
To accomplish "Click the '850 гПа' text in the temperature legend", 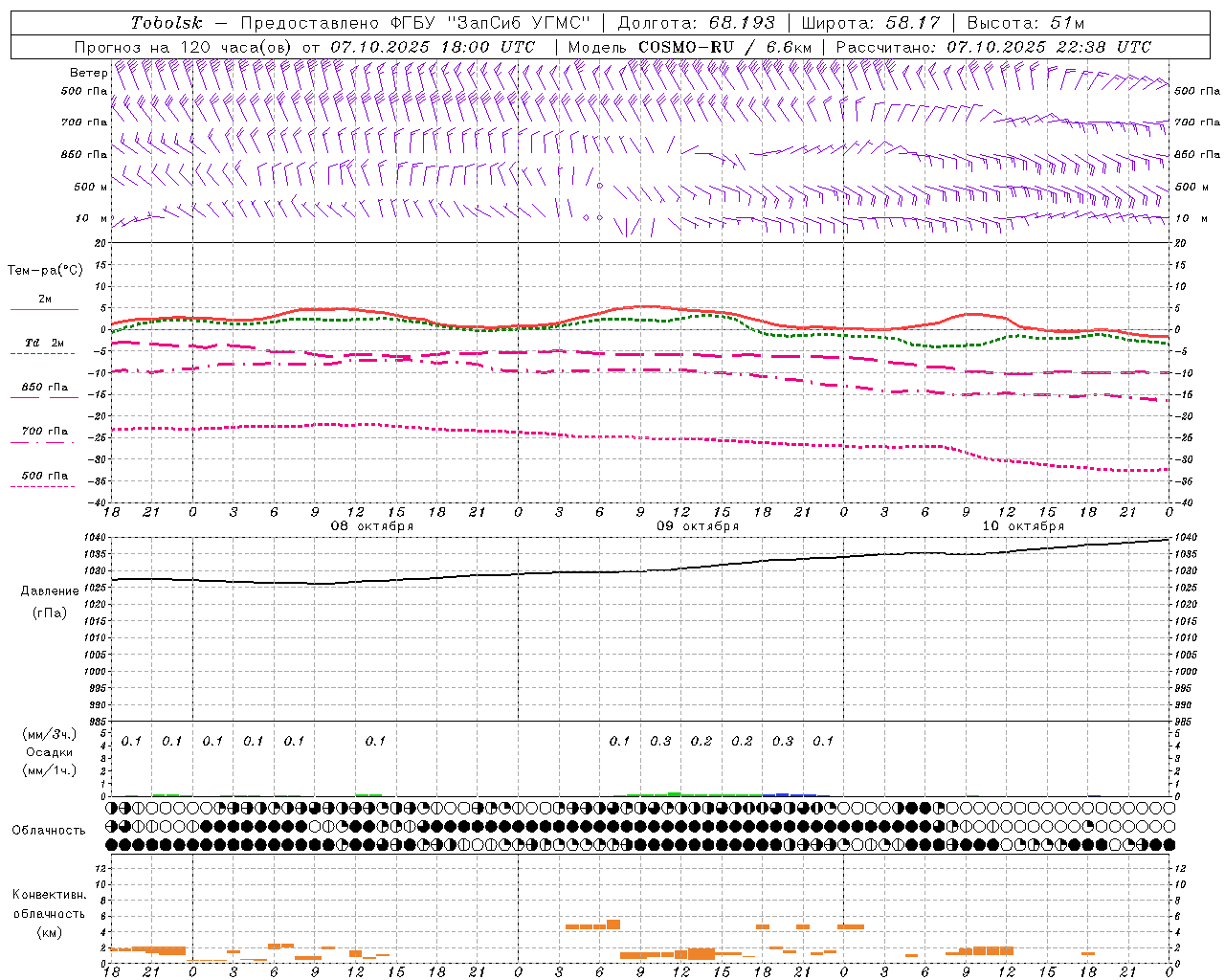I will tap(44, 388).
